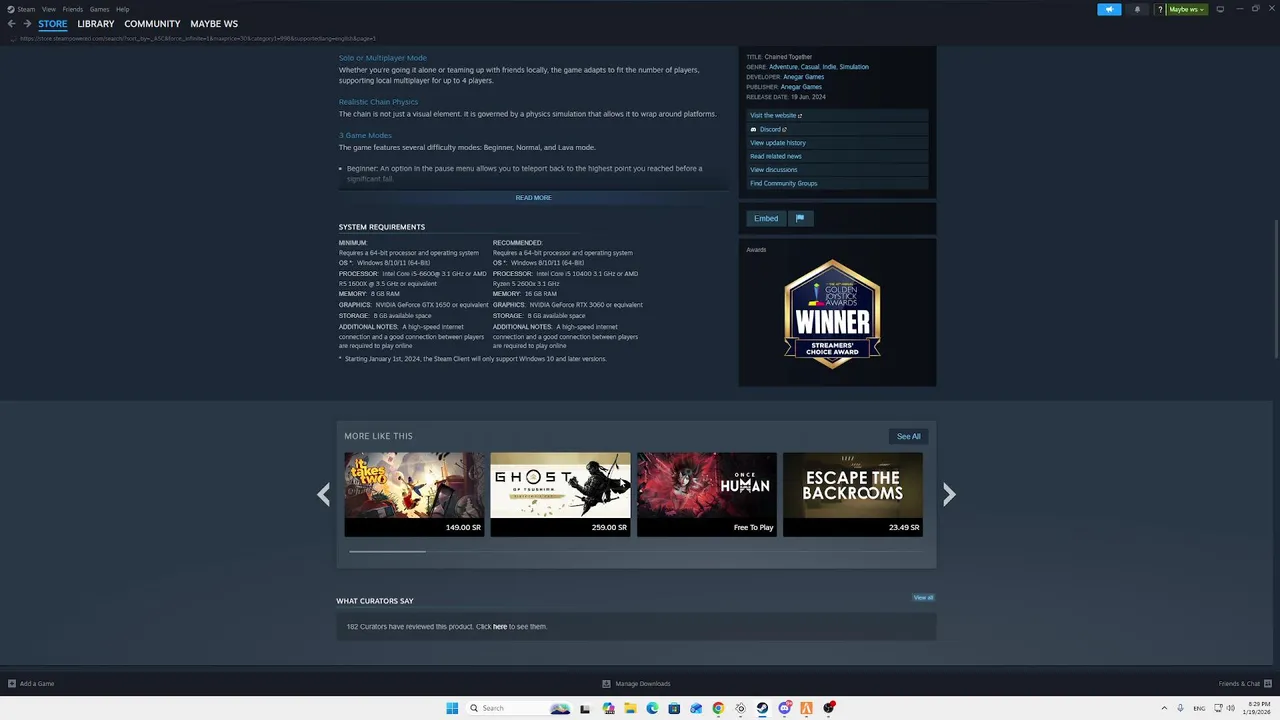
Task: Click View update history
Action: click(x=838, y=143)
